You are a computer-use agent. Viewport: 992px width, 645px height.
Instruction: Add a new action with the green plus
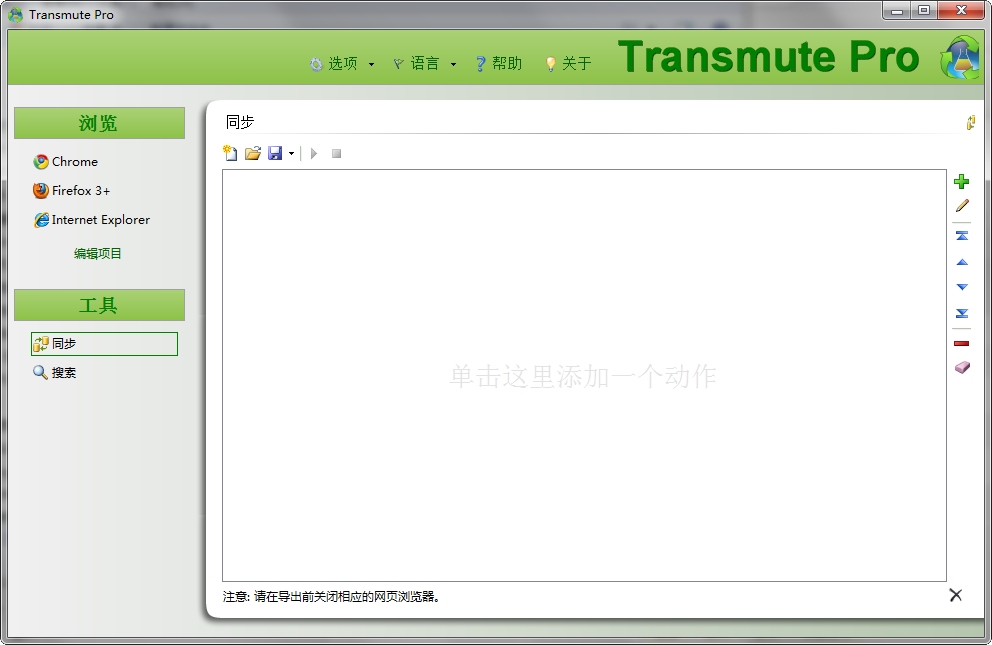[x=961, y=181]
